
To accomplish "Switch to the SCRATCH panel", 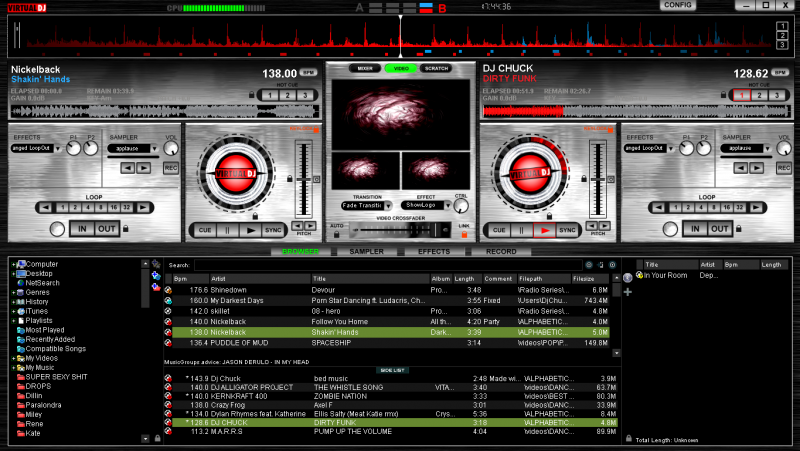I will pos(436,68).
